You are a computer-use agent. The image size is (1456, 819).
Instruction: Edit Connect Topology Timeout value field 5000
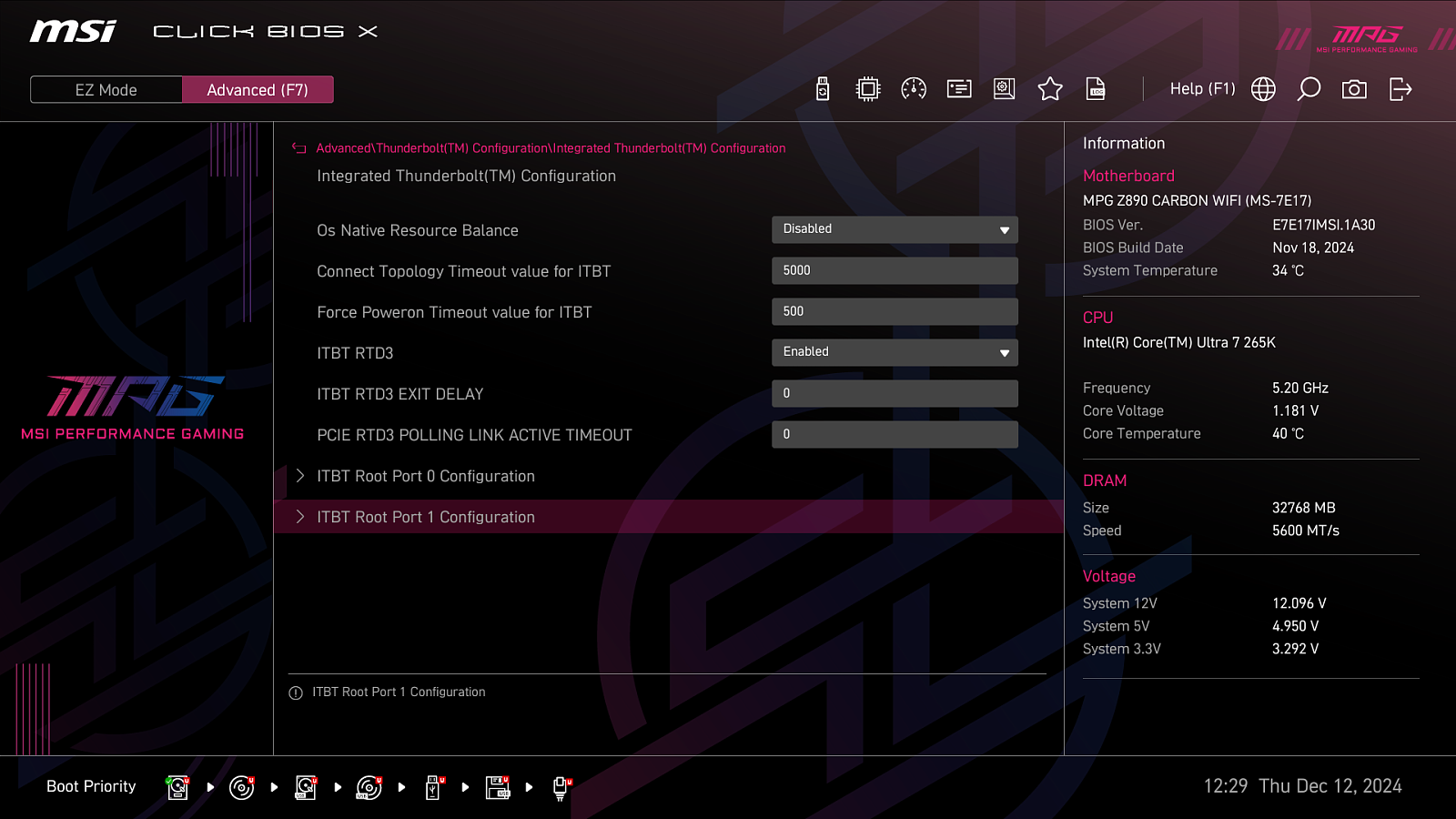pyautogui.click(x=895, y=270)
